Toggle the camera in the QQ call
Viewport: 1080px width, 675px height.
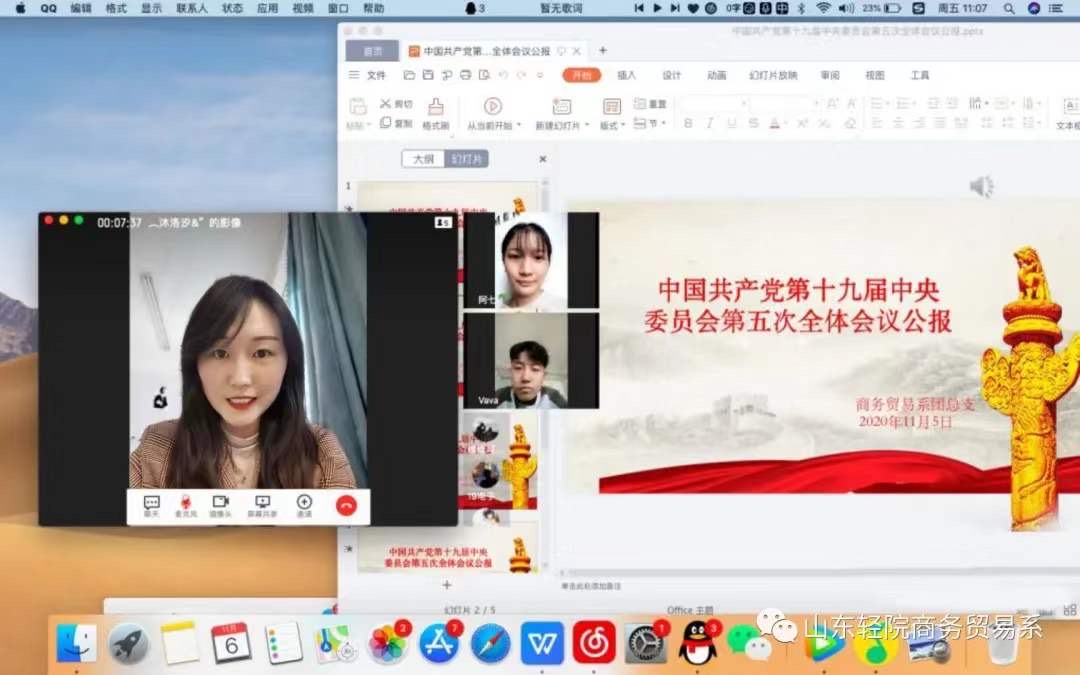[x=220, y=506]
